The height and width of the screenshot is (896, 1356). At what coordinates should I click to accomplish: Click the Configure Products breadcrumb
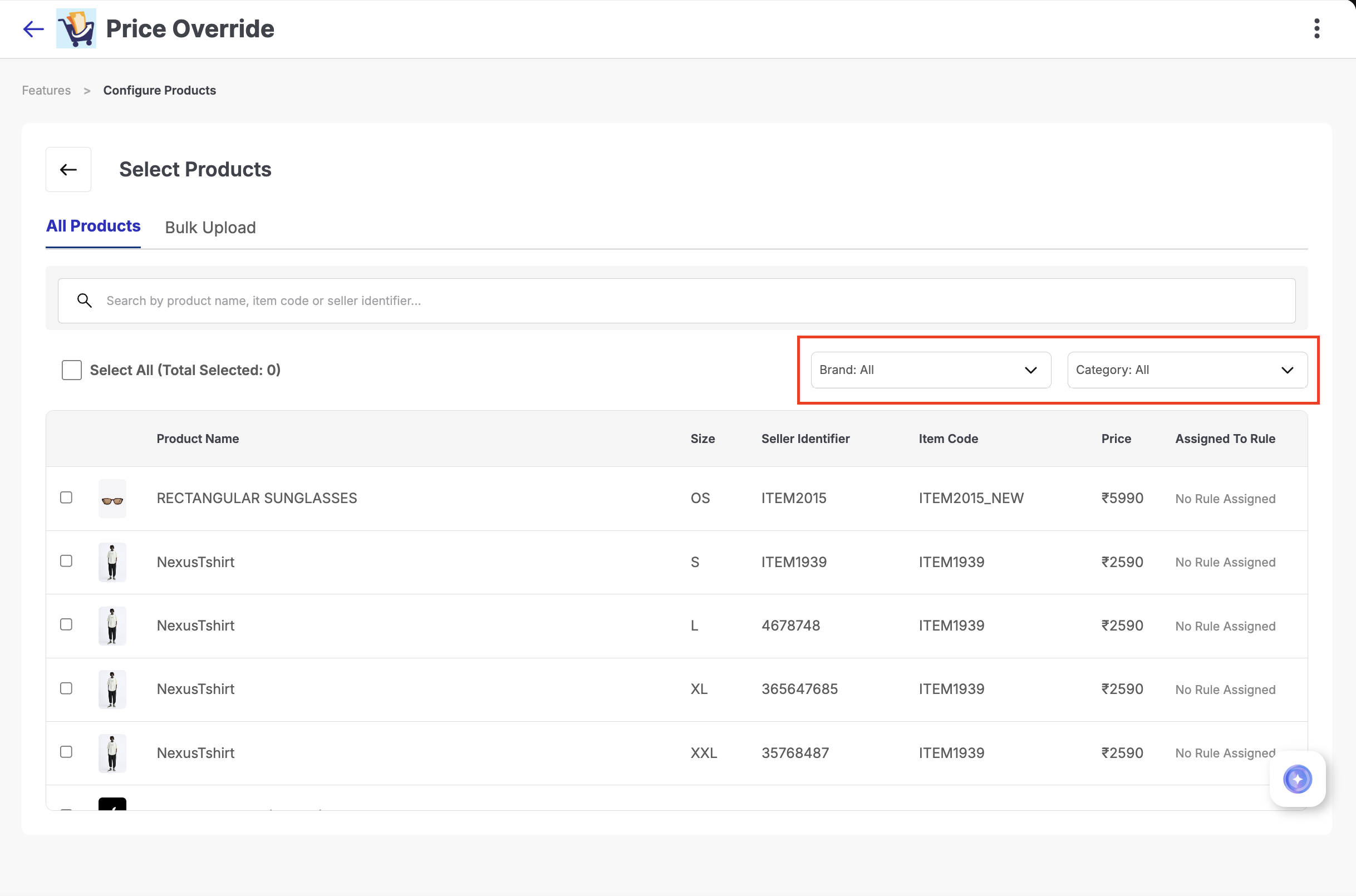(x=159, y=90)
